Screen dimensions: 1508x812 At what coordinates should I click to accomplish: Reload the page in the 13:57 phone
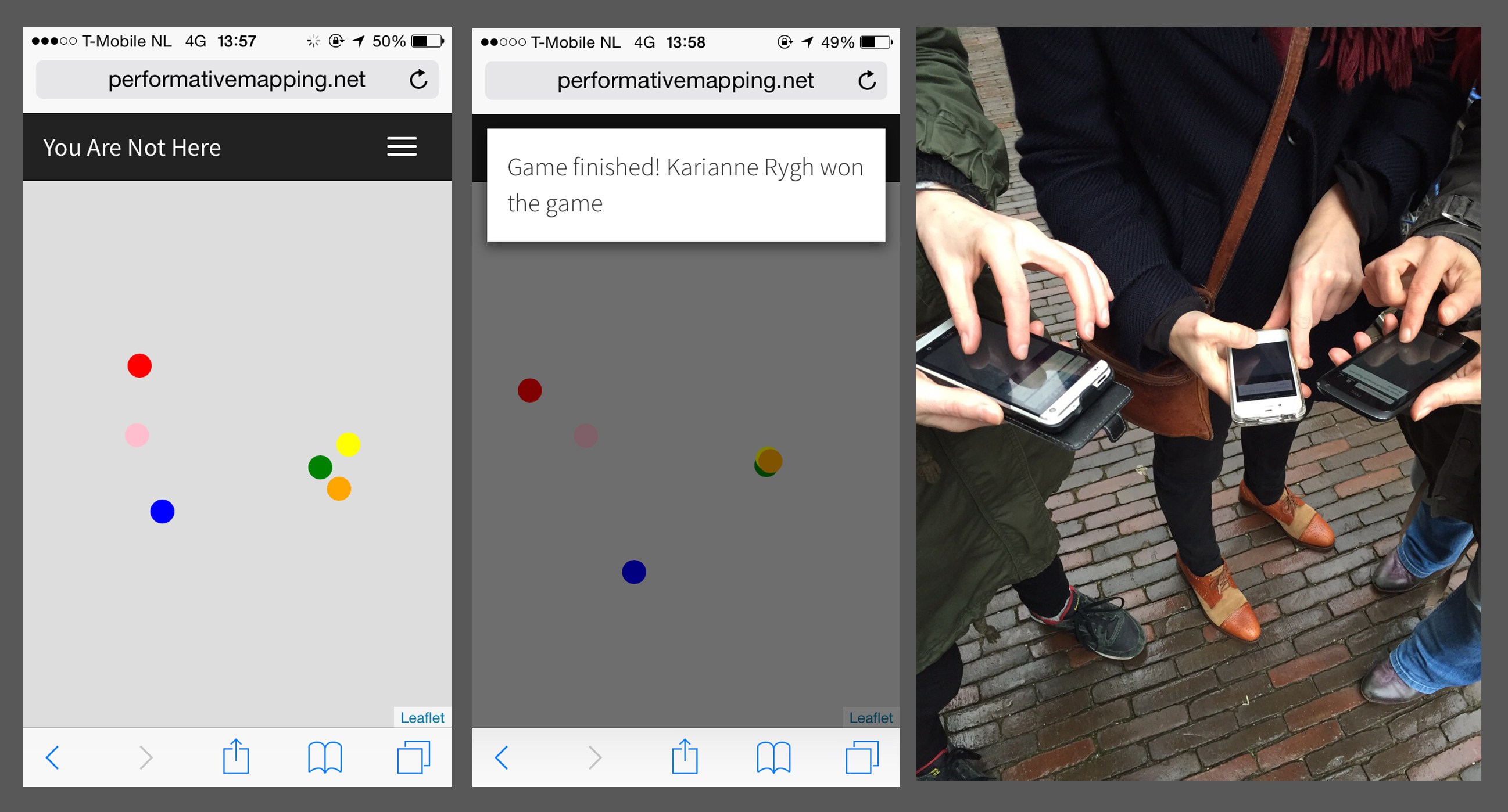click(x=418, y=80)
